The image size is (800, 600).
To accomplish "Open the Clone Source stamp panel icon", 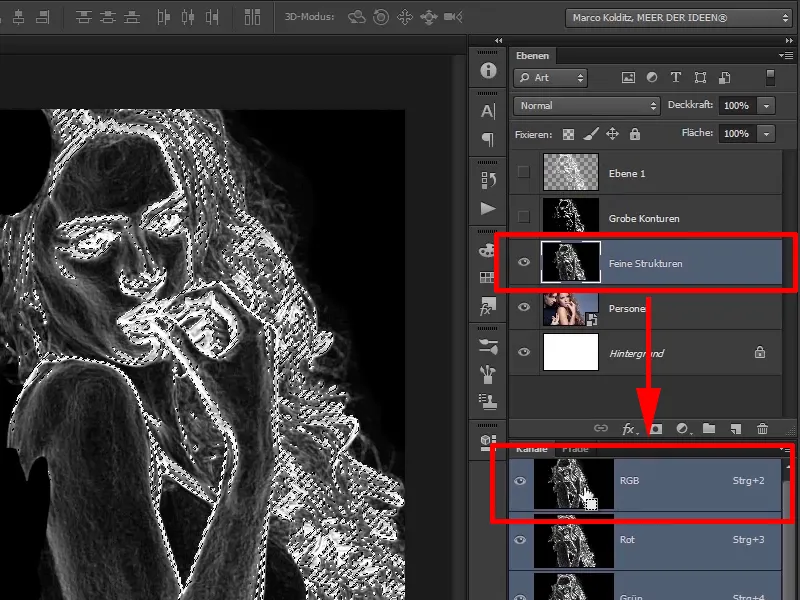I will pos(488,402).
